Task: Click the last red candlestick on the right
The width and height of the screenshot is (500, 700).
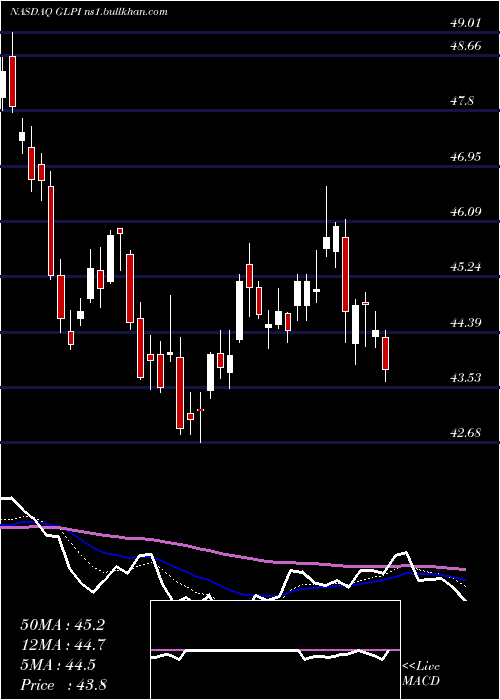Action: (385, 354)
